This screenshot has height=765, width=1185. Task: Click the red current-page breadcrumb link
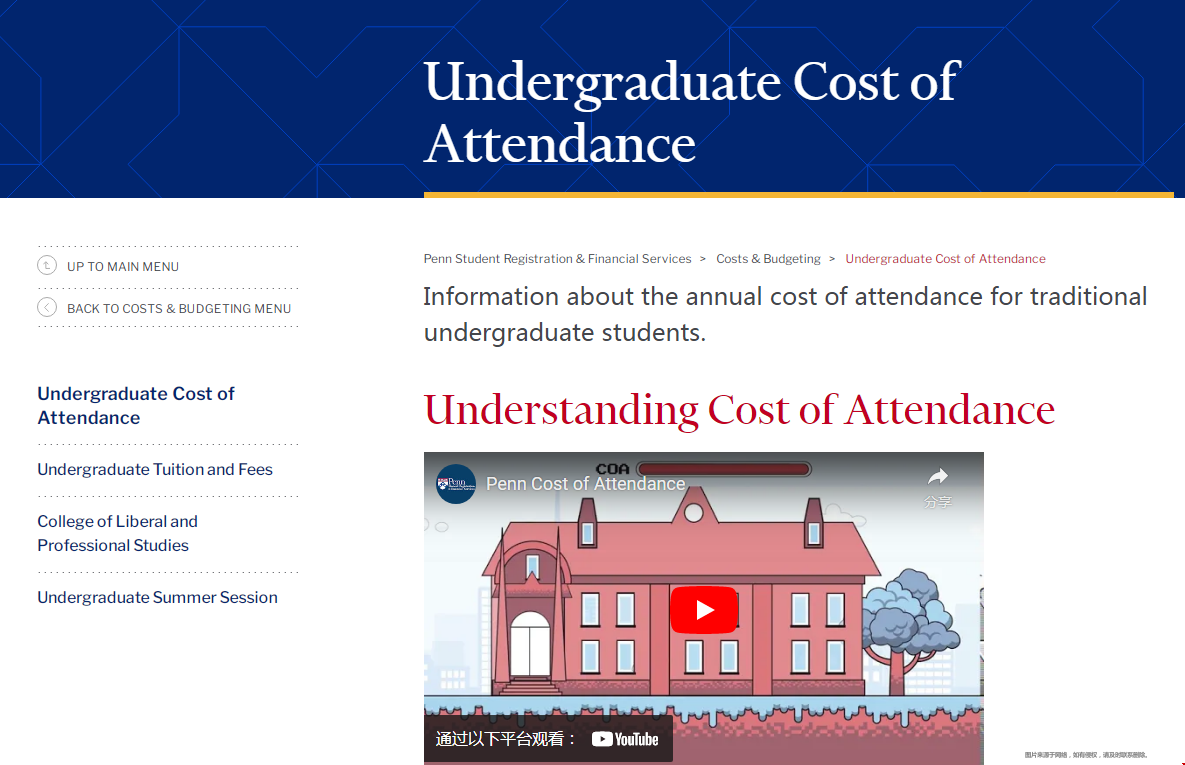click(x=945, y=259)
